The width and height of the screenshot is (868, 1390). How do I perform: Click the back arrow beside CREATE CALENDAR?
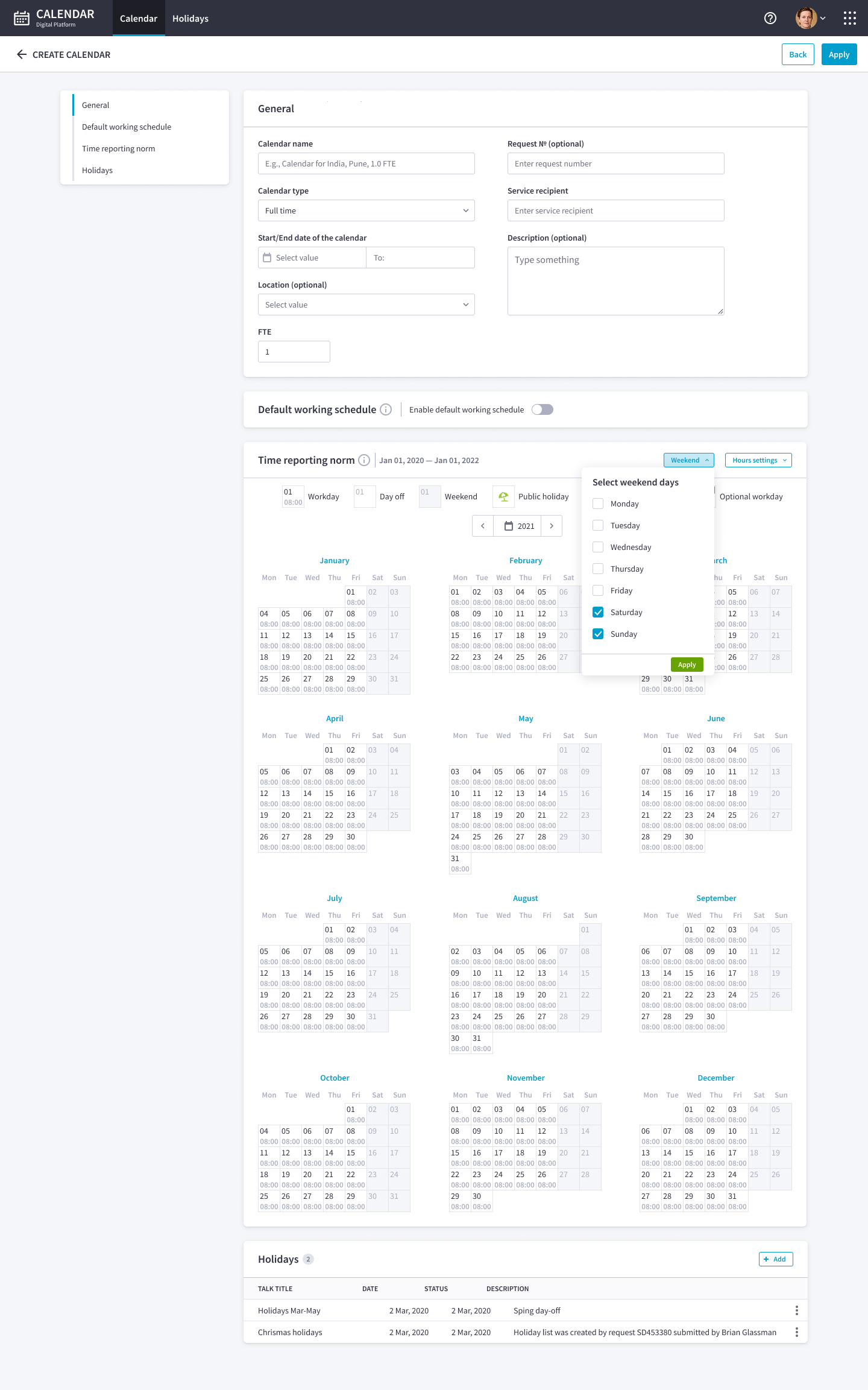point(22,54)
